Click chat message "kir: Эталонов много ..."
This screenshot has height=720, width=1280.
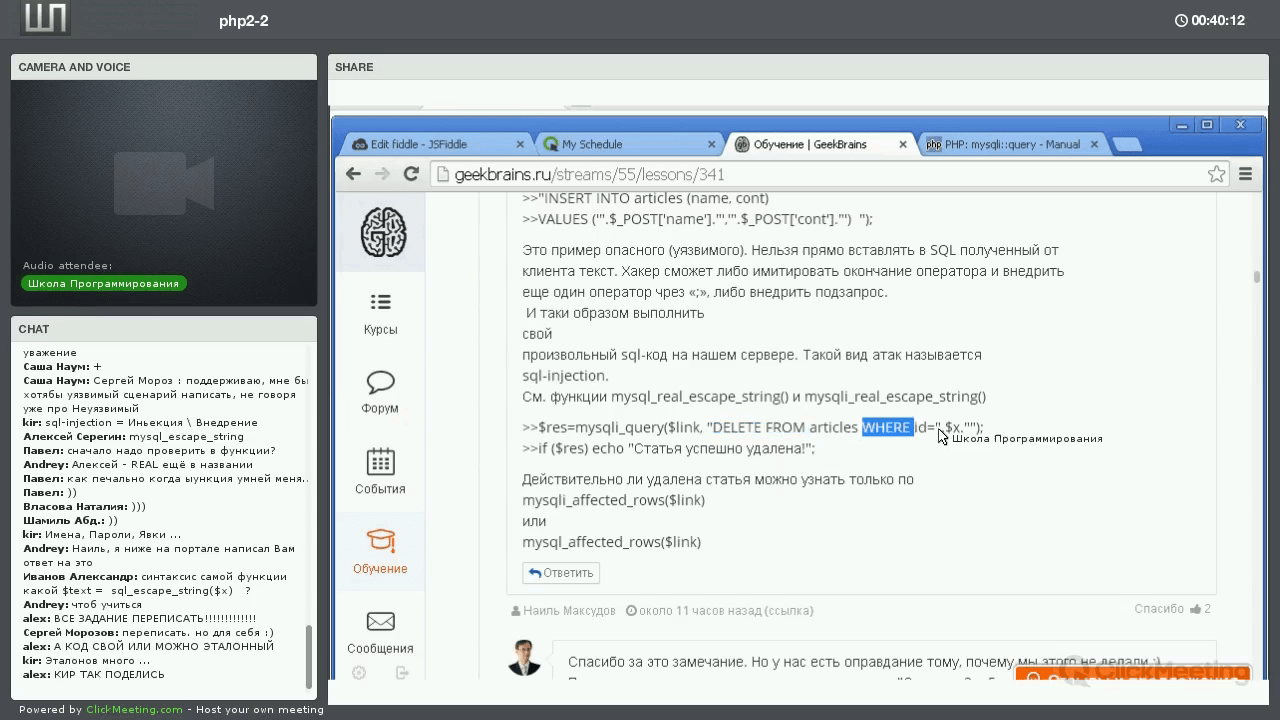click(x=87, y=661)
